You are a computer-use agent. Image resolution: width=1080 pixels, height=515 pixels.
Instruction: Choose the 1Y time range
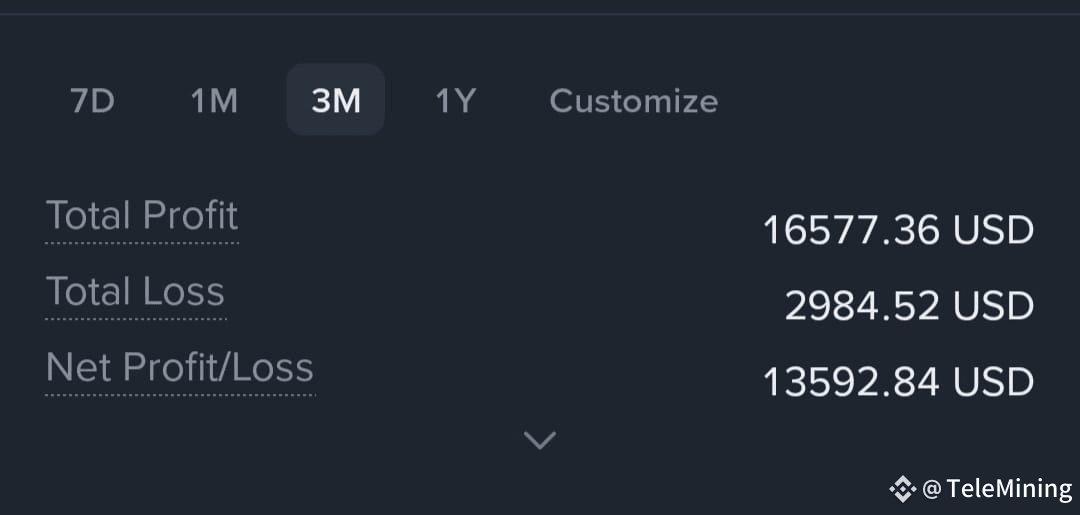point(455,101)
